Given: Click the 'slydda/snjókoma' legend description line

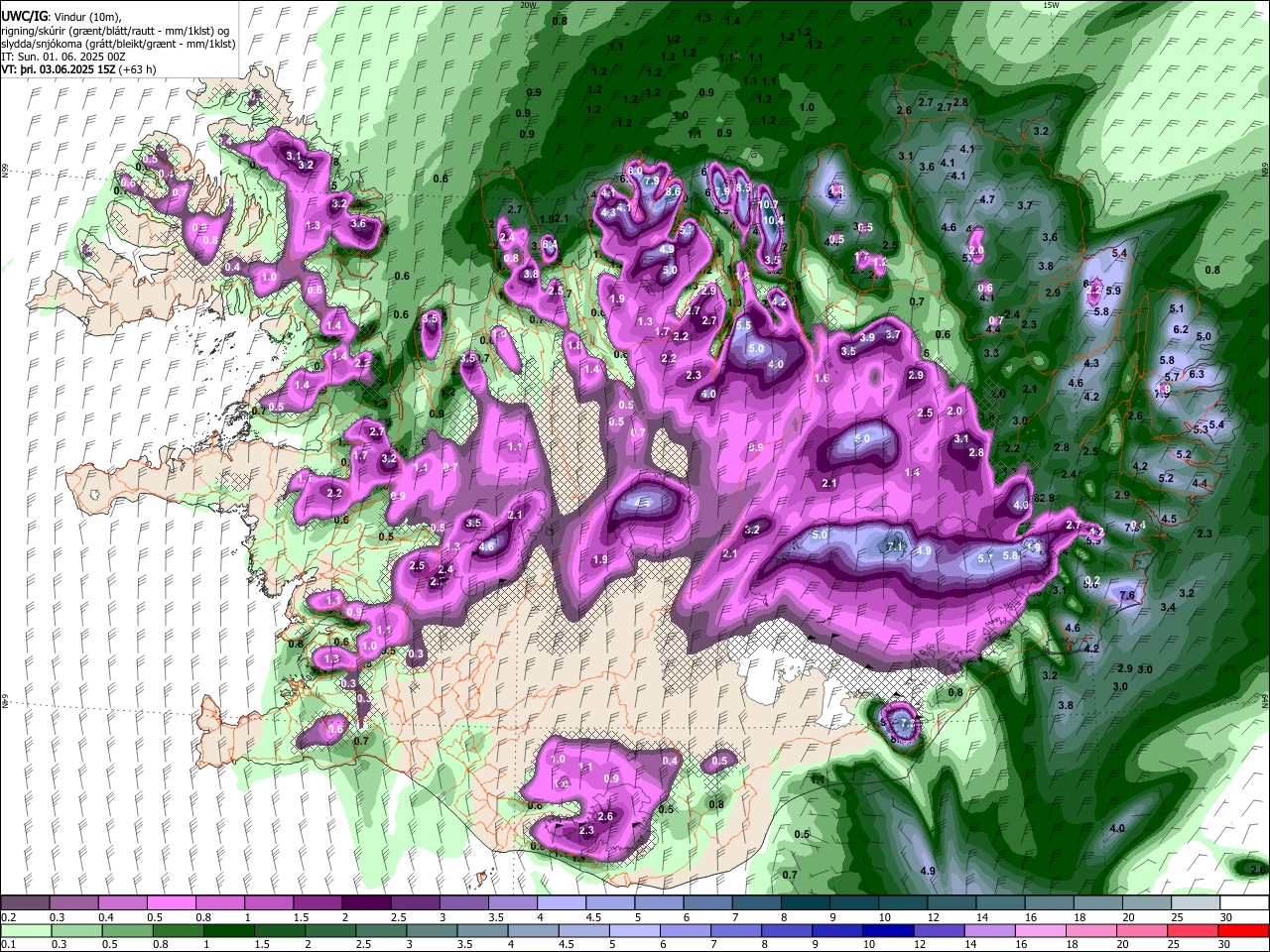Looking at the screenshot, I should coord(118,44).
